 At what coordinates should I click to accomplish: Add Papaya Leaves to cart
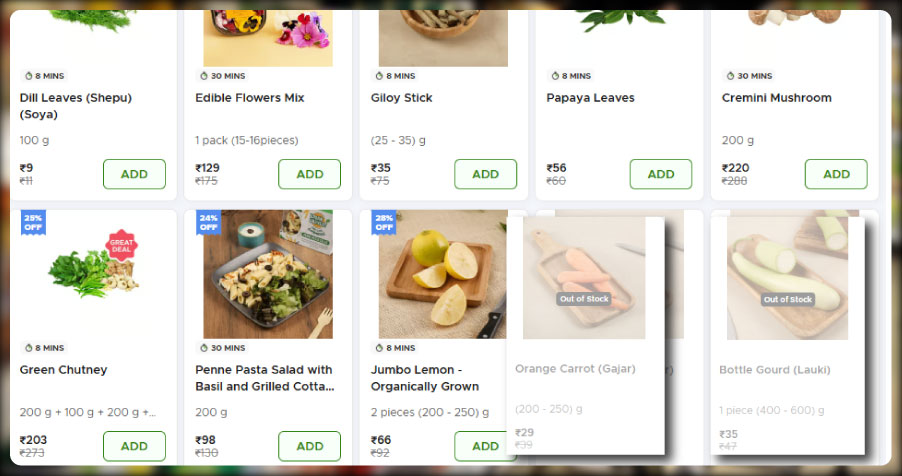[x=660, y=174]
